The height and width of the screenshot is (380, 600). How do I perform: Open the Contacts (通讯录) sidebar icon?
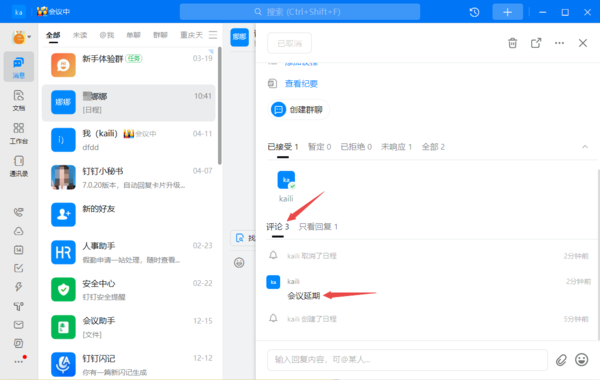pos(18,166)
